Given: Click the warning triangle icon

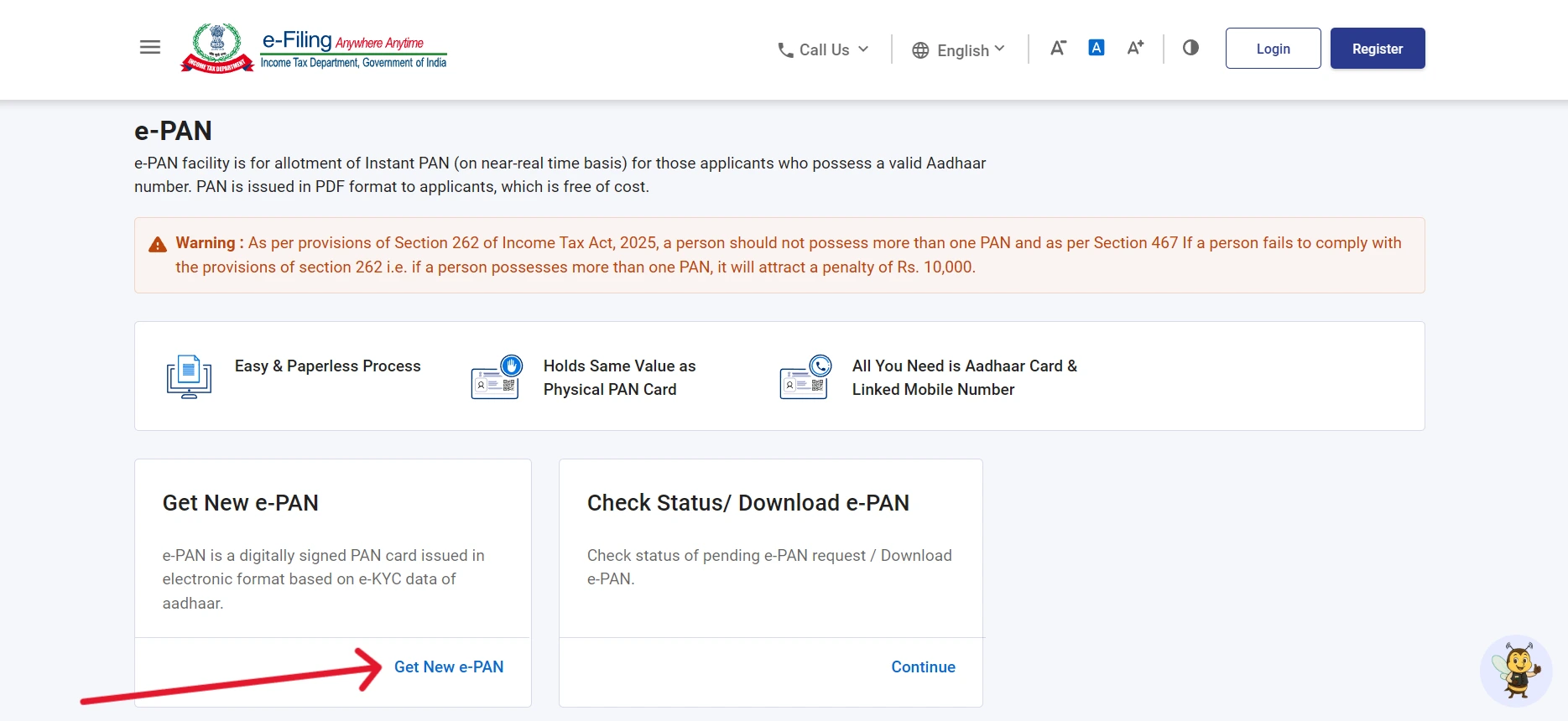Looking at the screenshot, I should 158,244.
